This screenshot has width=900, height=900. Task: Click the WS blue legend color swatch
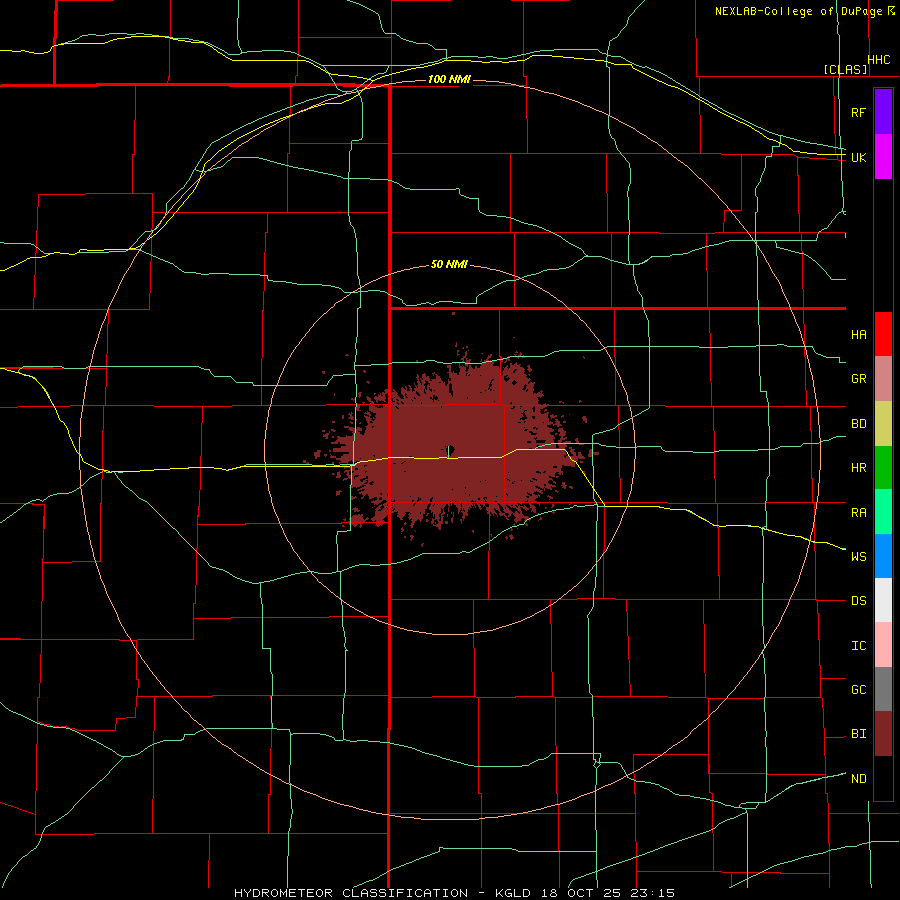point(883,556)
